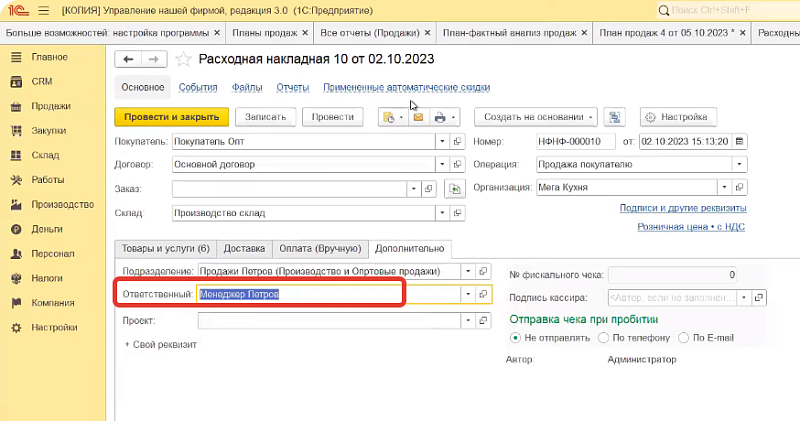Screen dimensions: 800x421
Task: Expand Заказ dropdown list
Action: (x=414, y=189)
